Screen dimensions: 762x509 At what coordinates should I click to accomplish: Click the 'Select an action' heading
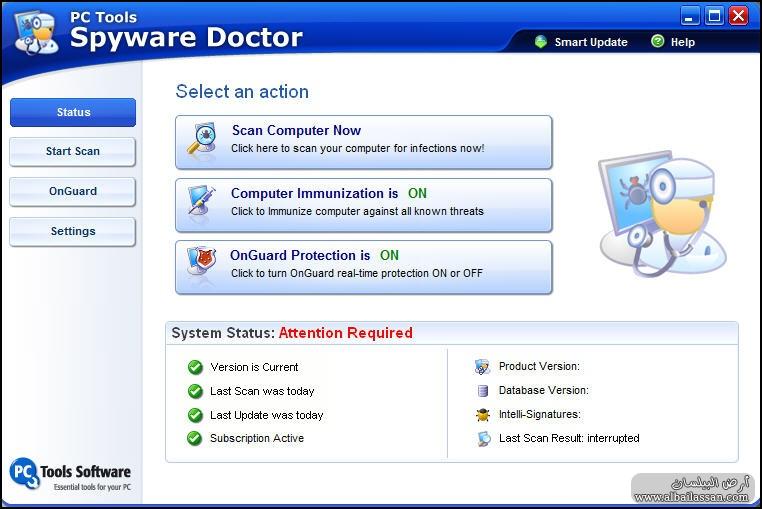(x=242, y=92)
